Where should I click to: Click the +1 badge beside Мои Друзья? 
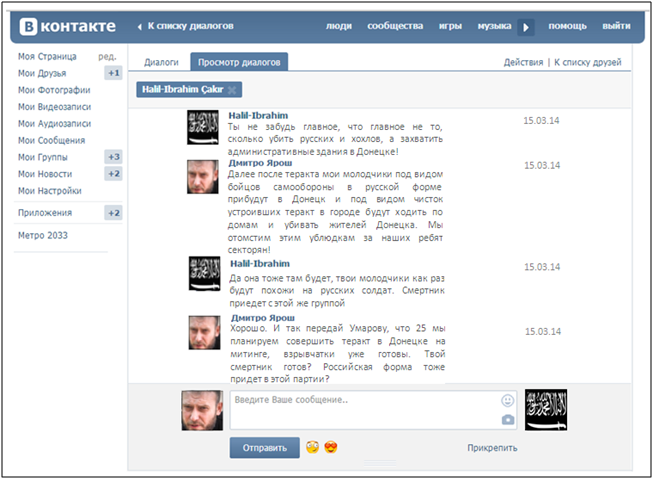[114, 73]
